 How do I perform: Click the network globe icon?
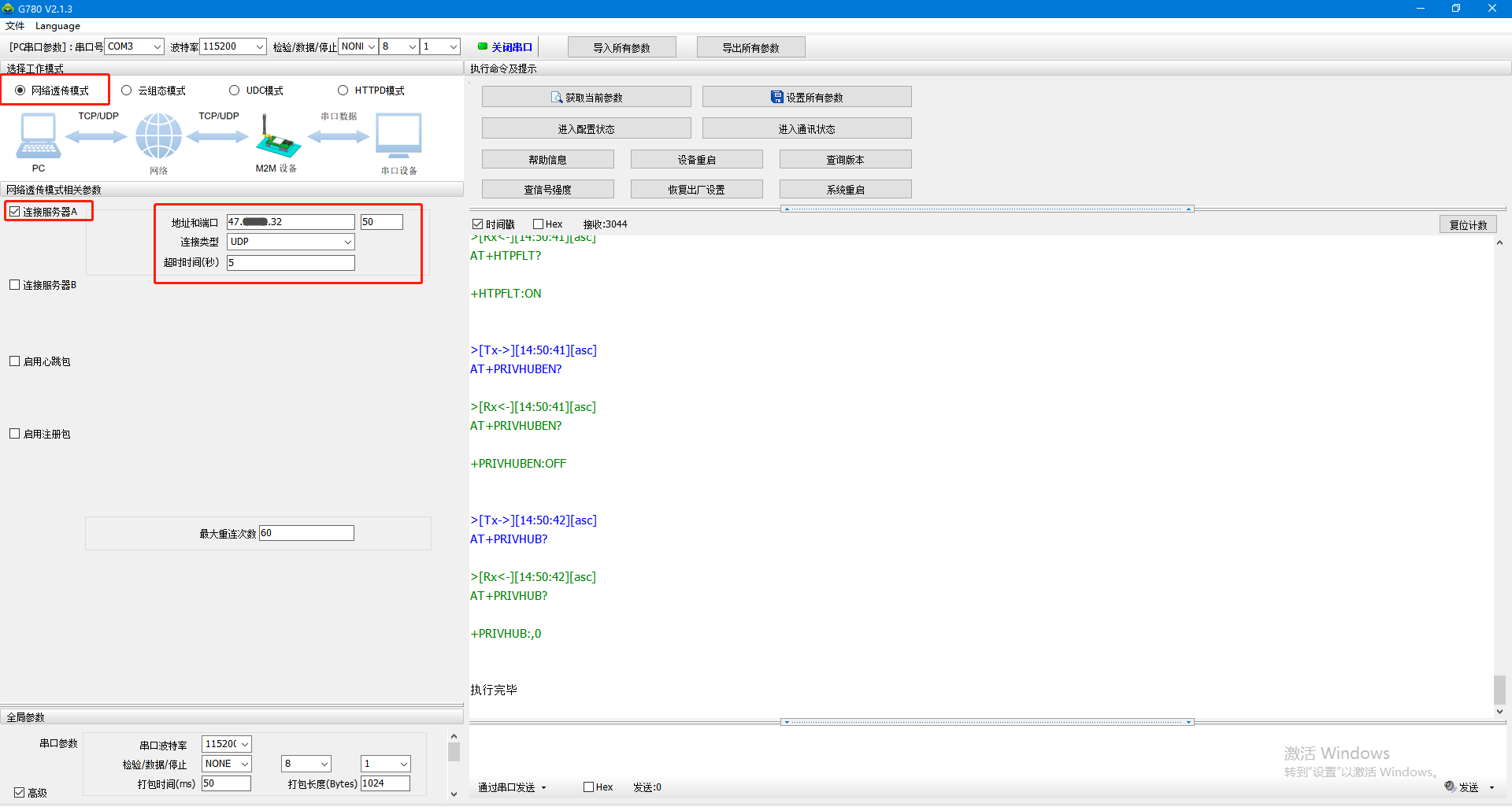point(158,135)
